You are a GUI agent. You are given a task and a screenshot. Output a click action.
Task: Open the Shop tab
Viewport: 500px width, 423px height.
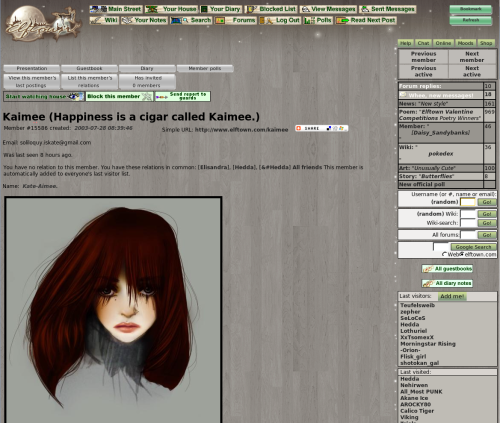(x=486, y=43)
